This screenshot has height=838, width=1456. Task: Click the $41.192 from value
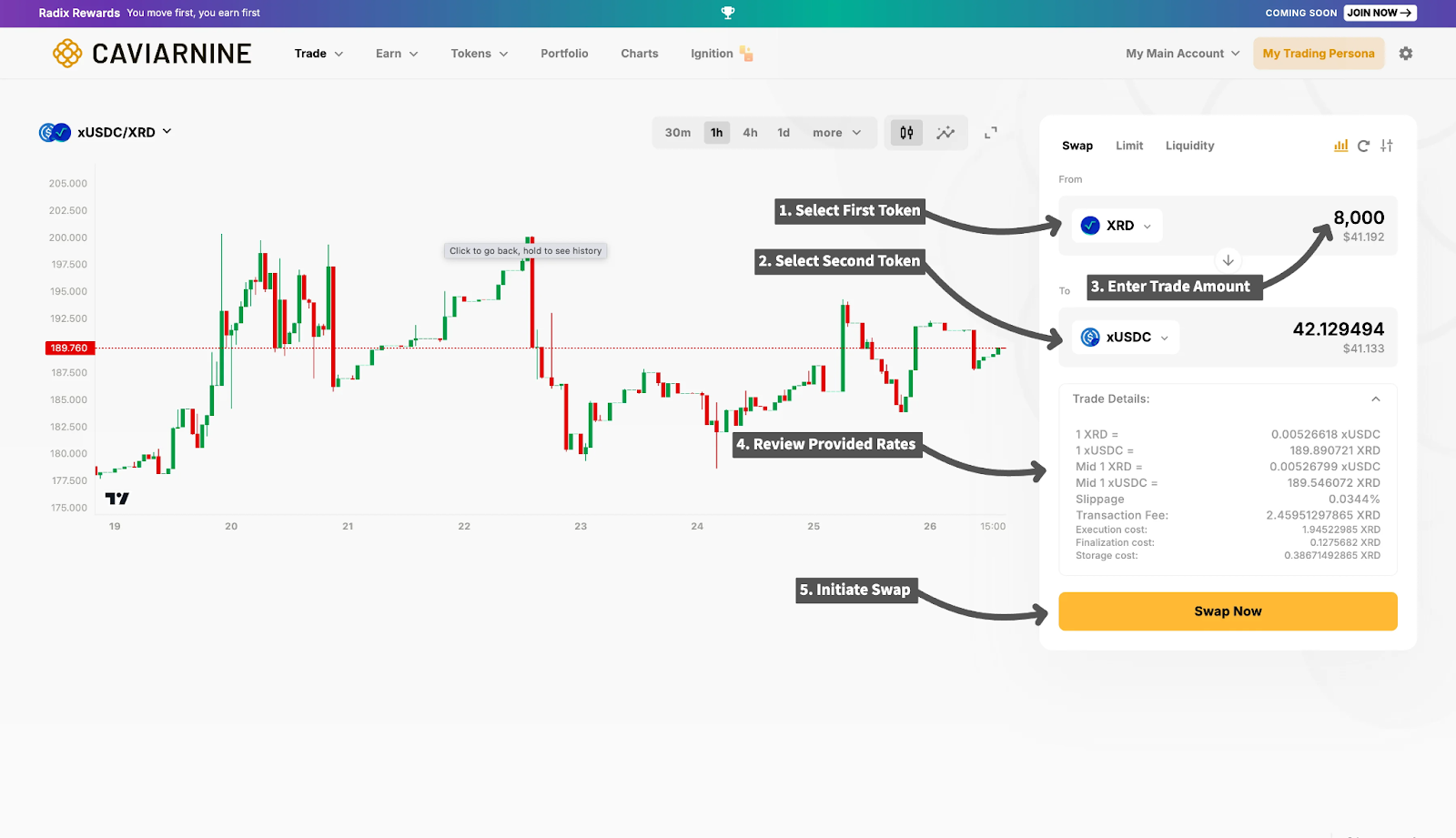click(1363, 237)
